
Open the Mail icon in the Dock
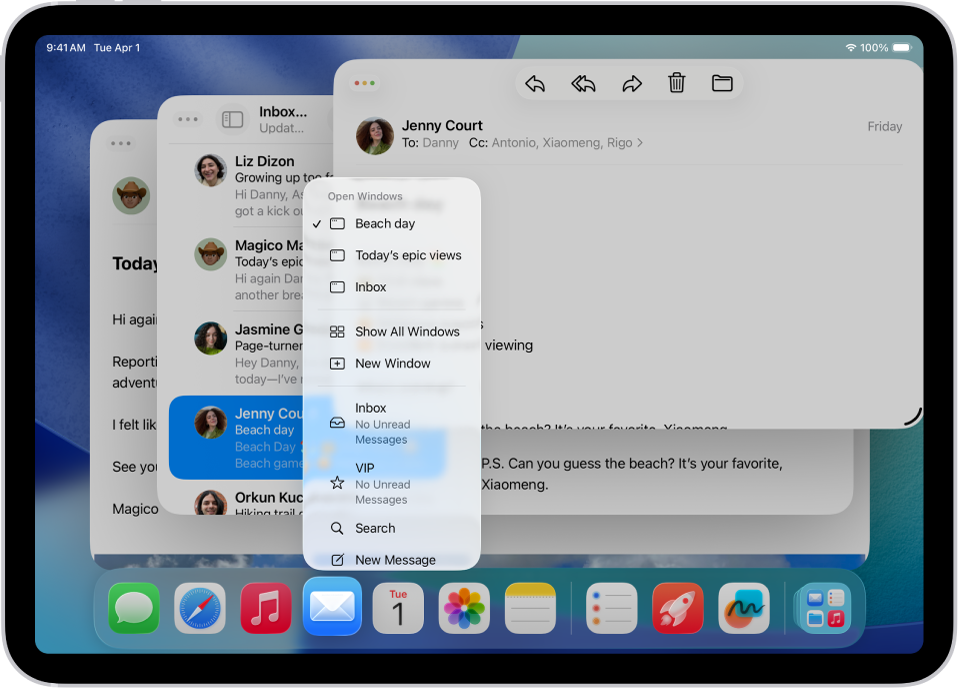click(332, 607)
